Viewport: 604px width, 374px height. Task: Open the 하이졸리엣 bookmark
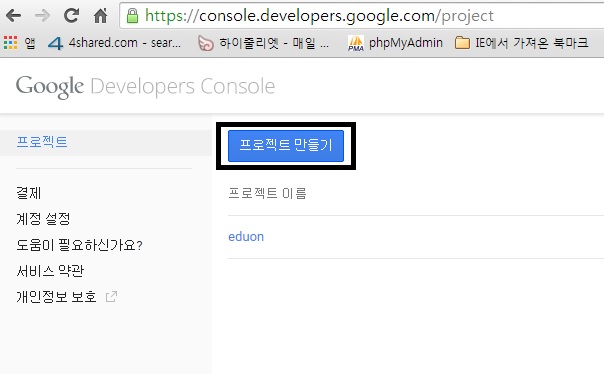pos(263,43)
